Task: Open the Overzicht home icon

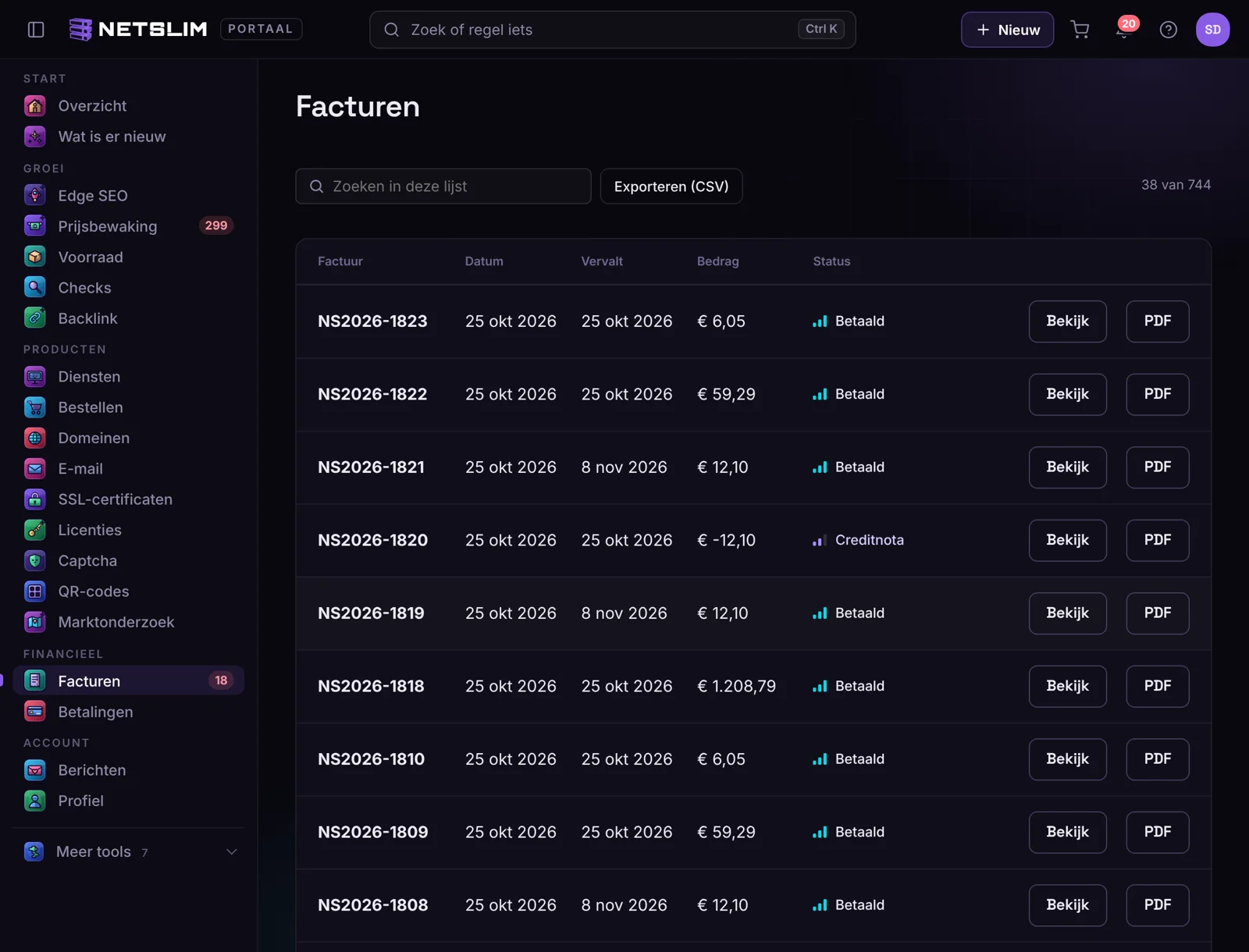Action: point(35,106)
